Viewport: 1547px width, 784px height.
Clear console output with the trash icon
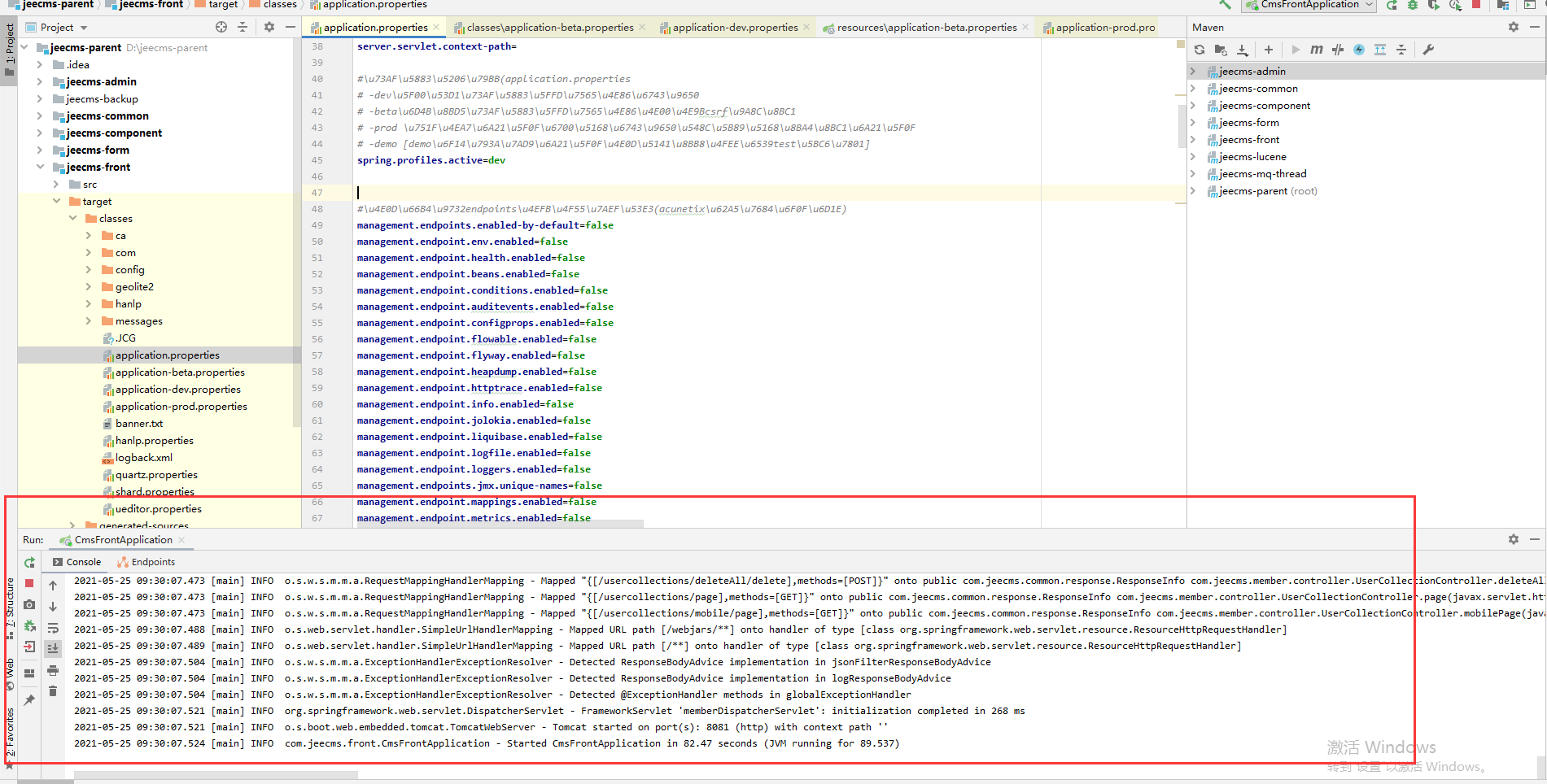click(53, 691)
